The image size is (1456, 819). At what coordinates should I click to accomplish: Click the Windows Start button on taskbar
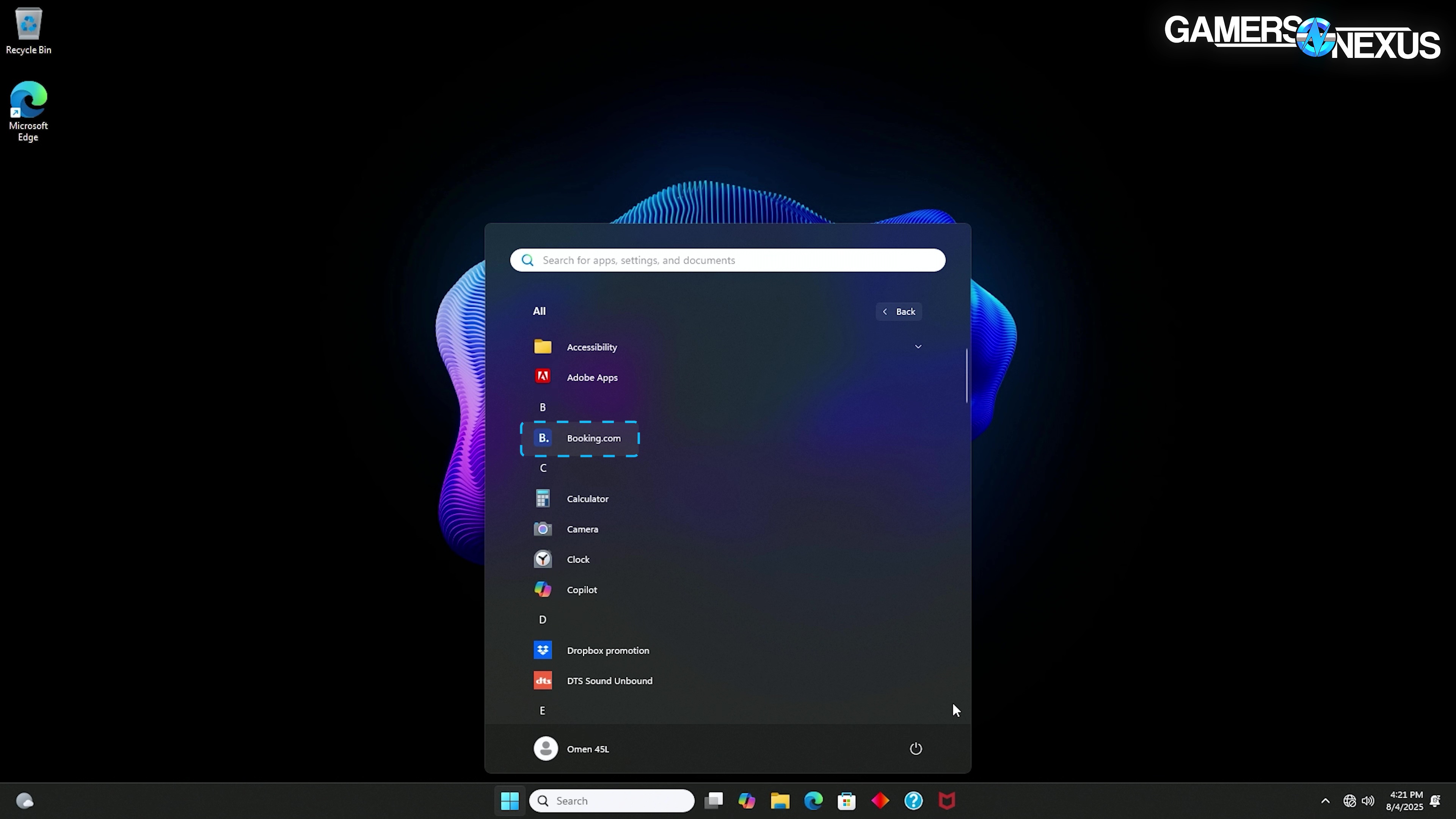point(510,801)
